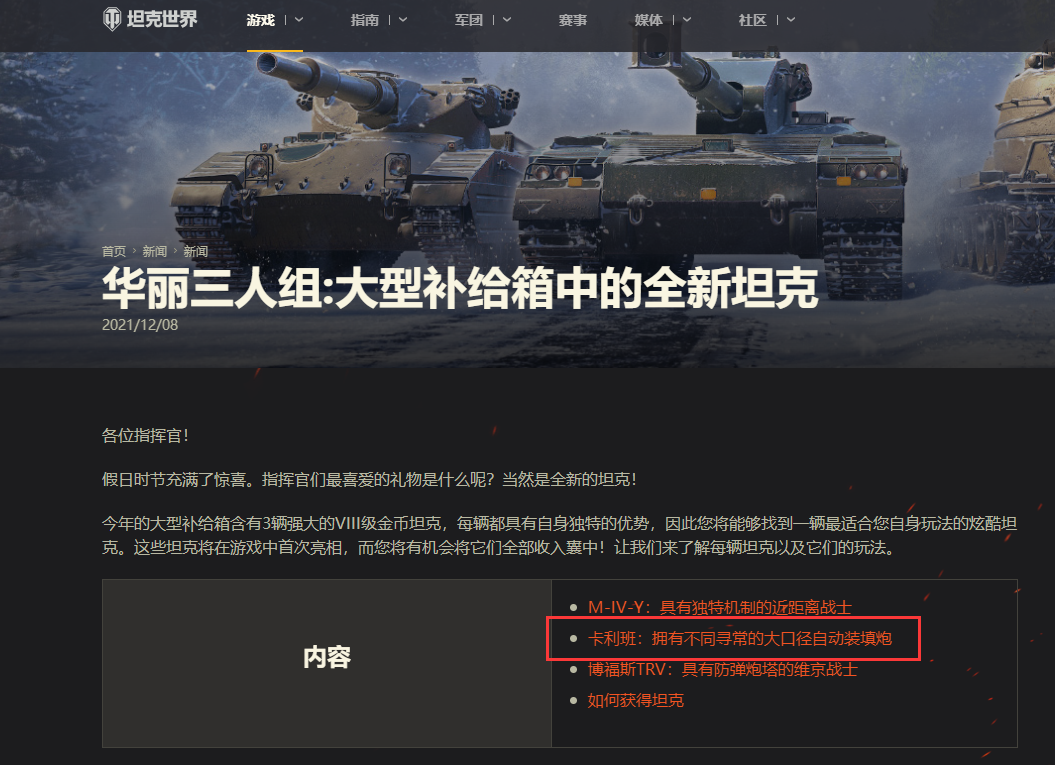Open the 赛事 menu item

click(x=573, y=20)
